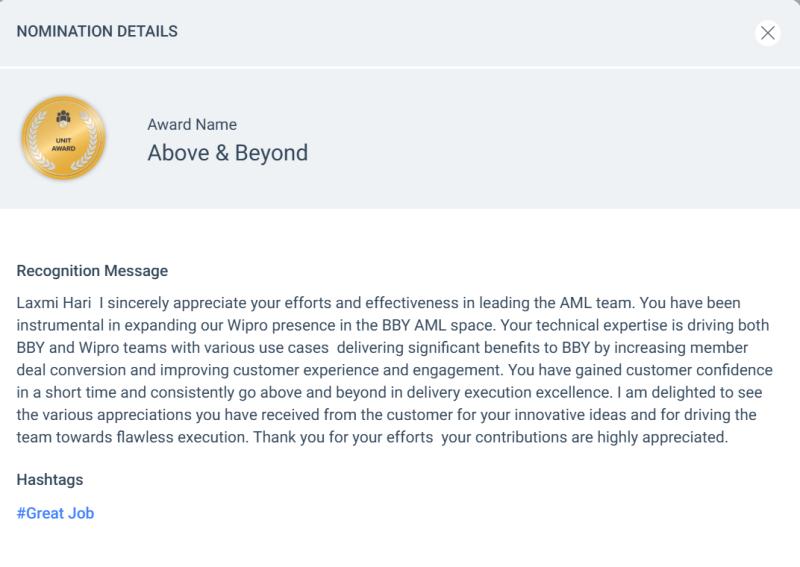Click the UNIT AWARD text inside badge
The image size is (800, 567).
63,144
